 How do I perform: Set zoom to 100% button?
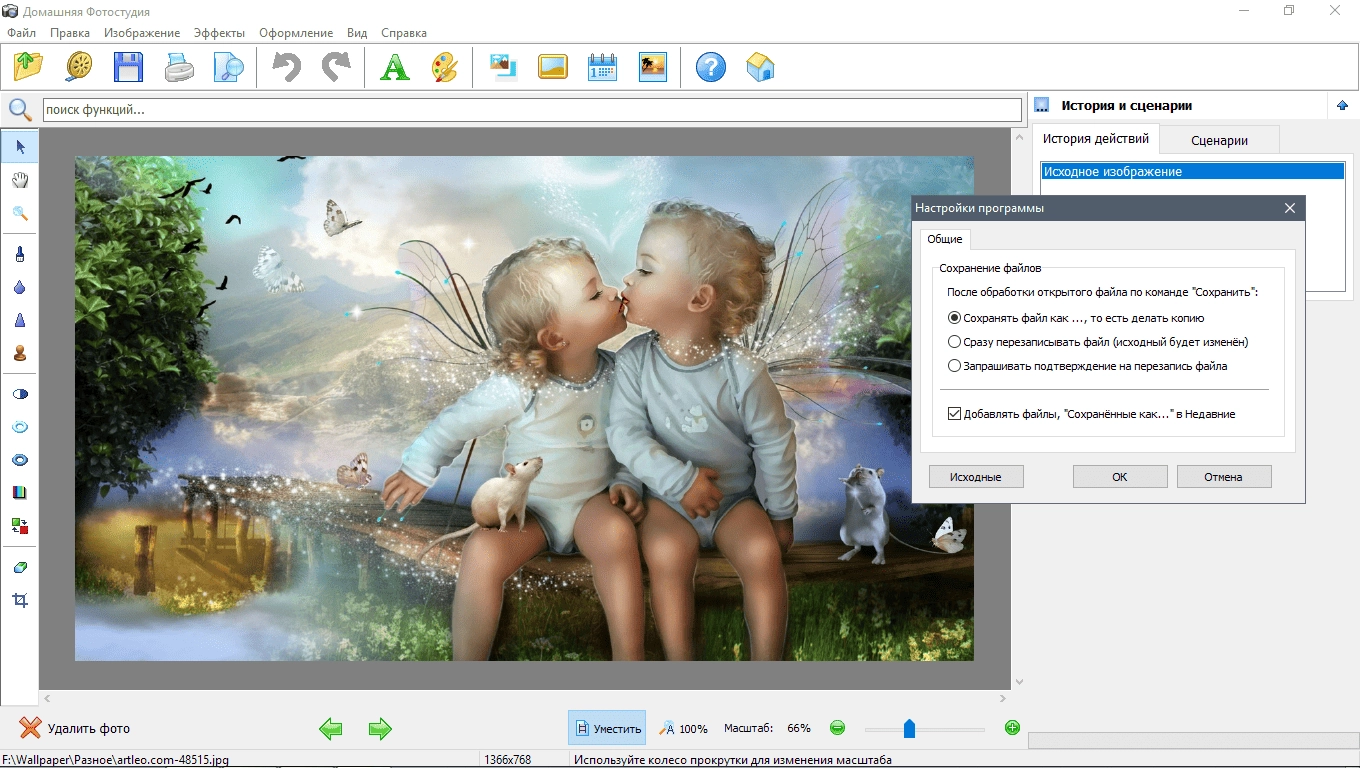[683, 729]
